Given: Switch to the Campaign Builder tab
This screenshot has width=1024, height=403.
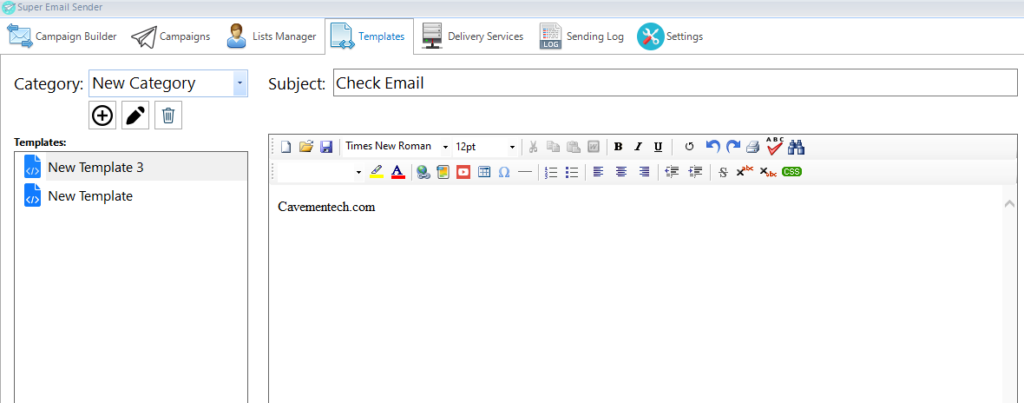Looking at the screenshot, I should pyautogui.click(x=62, y=37).
